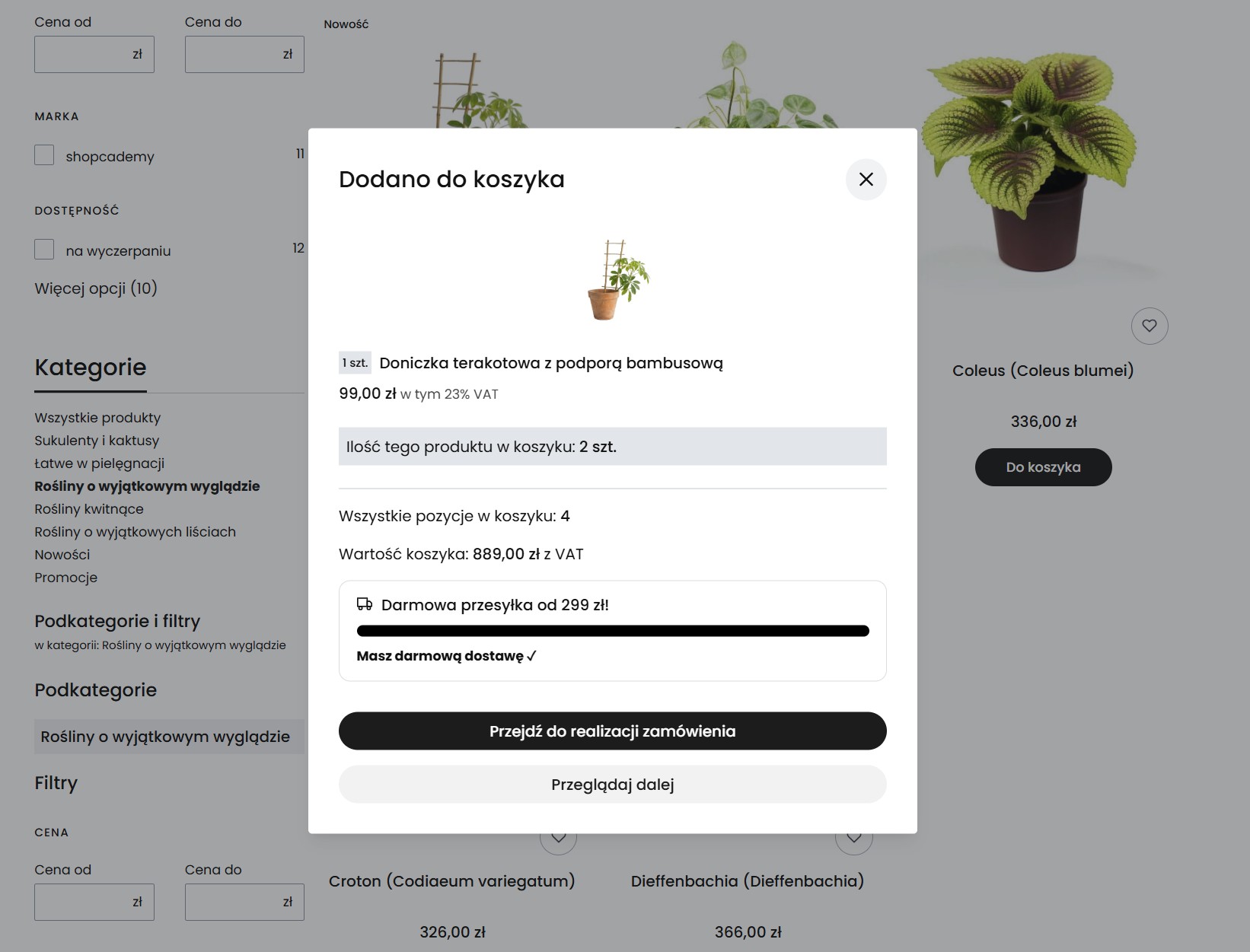Close the 'Dodano do koszyka' popup
This screenshot has height=952, width=1250.
tap(866, 180)
